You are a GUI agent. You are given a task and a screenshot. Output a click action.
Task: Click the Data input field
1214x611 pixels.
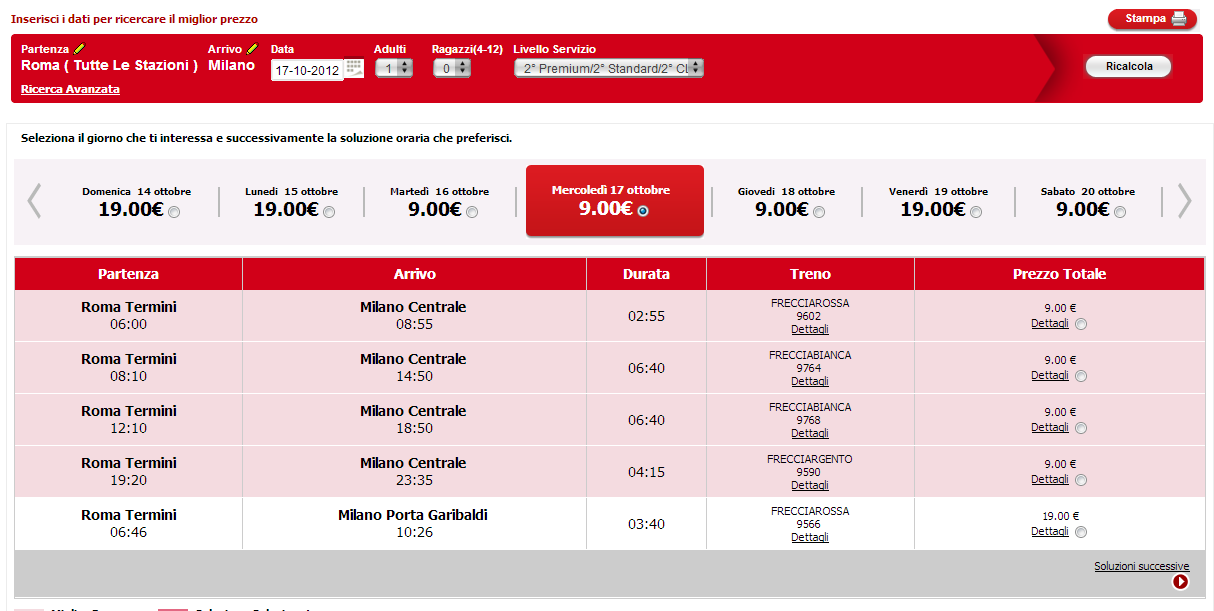(306, 71)
